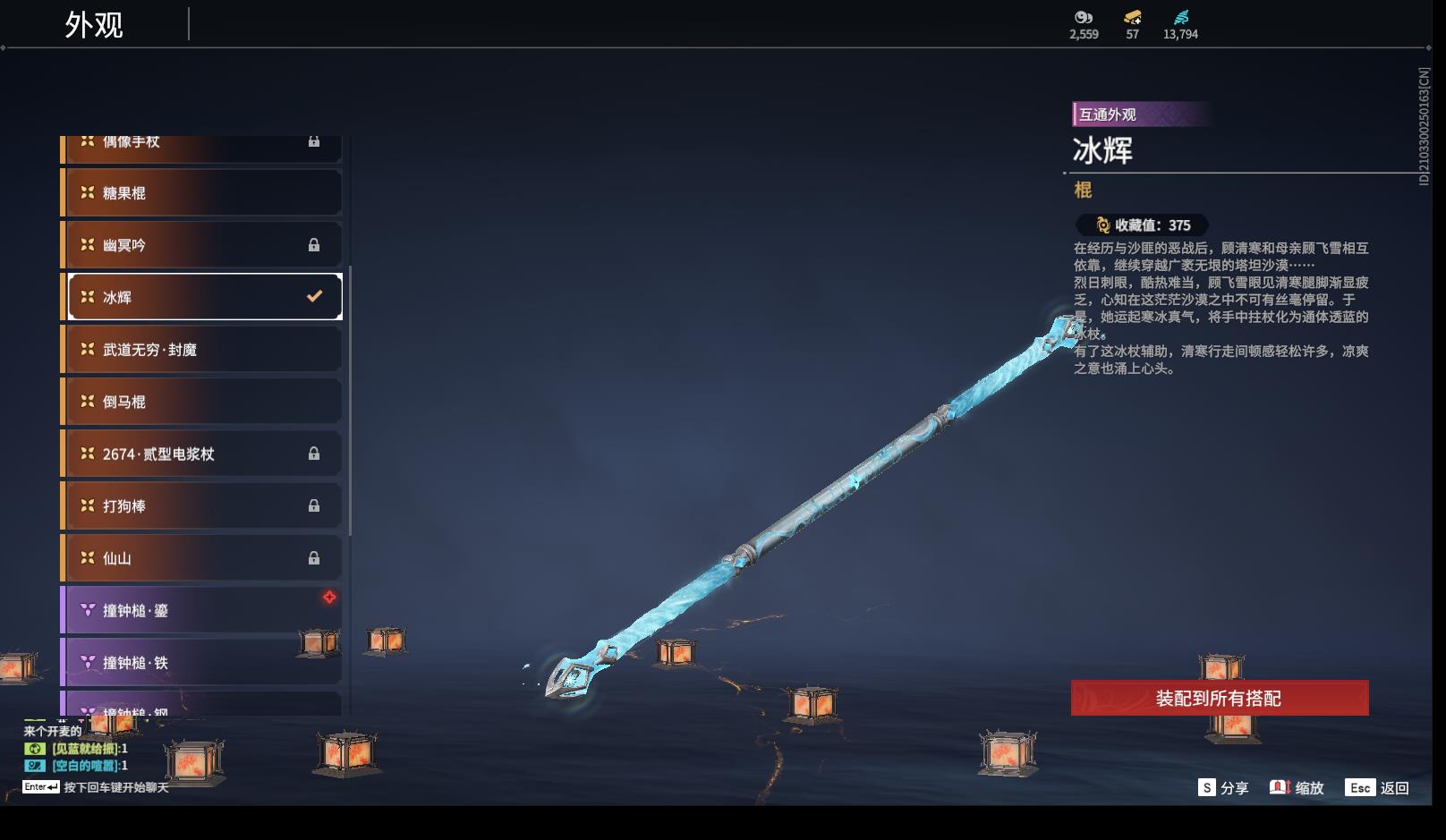Click the lock icon on 打狗棒
The height and width of the screenshot is (840, 1446).
[314, 506]
